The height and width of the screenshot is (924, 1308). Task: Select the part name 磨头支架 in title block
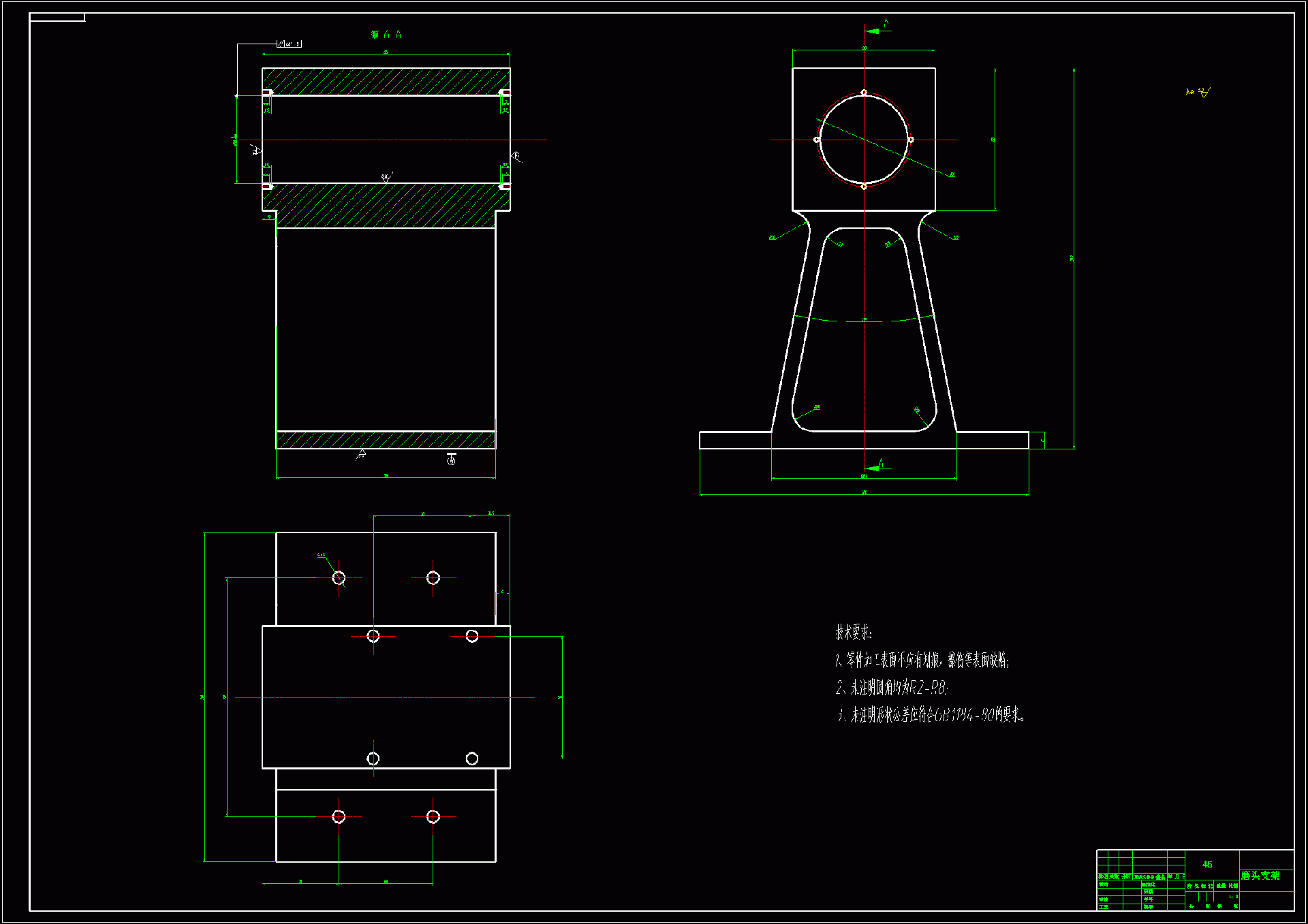pyautogui.click(x=1260, y=875)
